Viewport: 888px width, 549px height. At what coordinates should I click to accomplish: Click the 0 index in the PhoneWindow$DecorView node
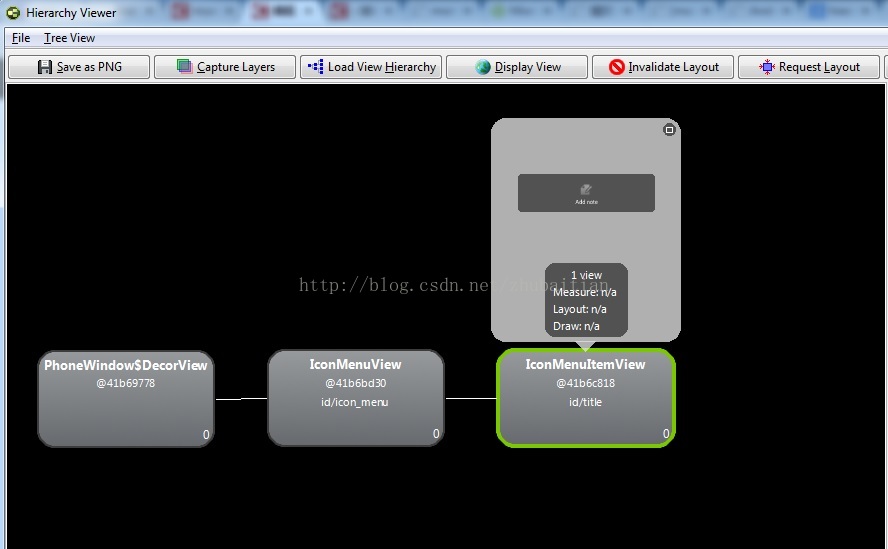[x=206, y=435]
